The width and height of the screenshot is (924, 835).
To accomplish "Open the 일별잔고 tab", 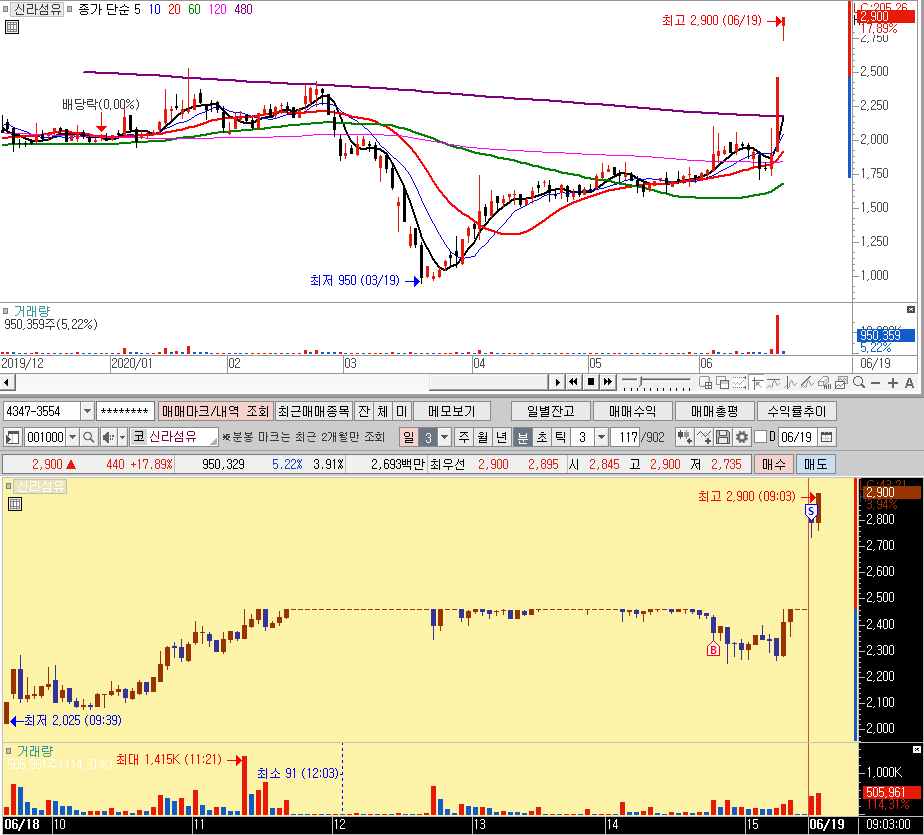I will (x=550, y=411).
